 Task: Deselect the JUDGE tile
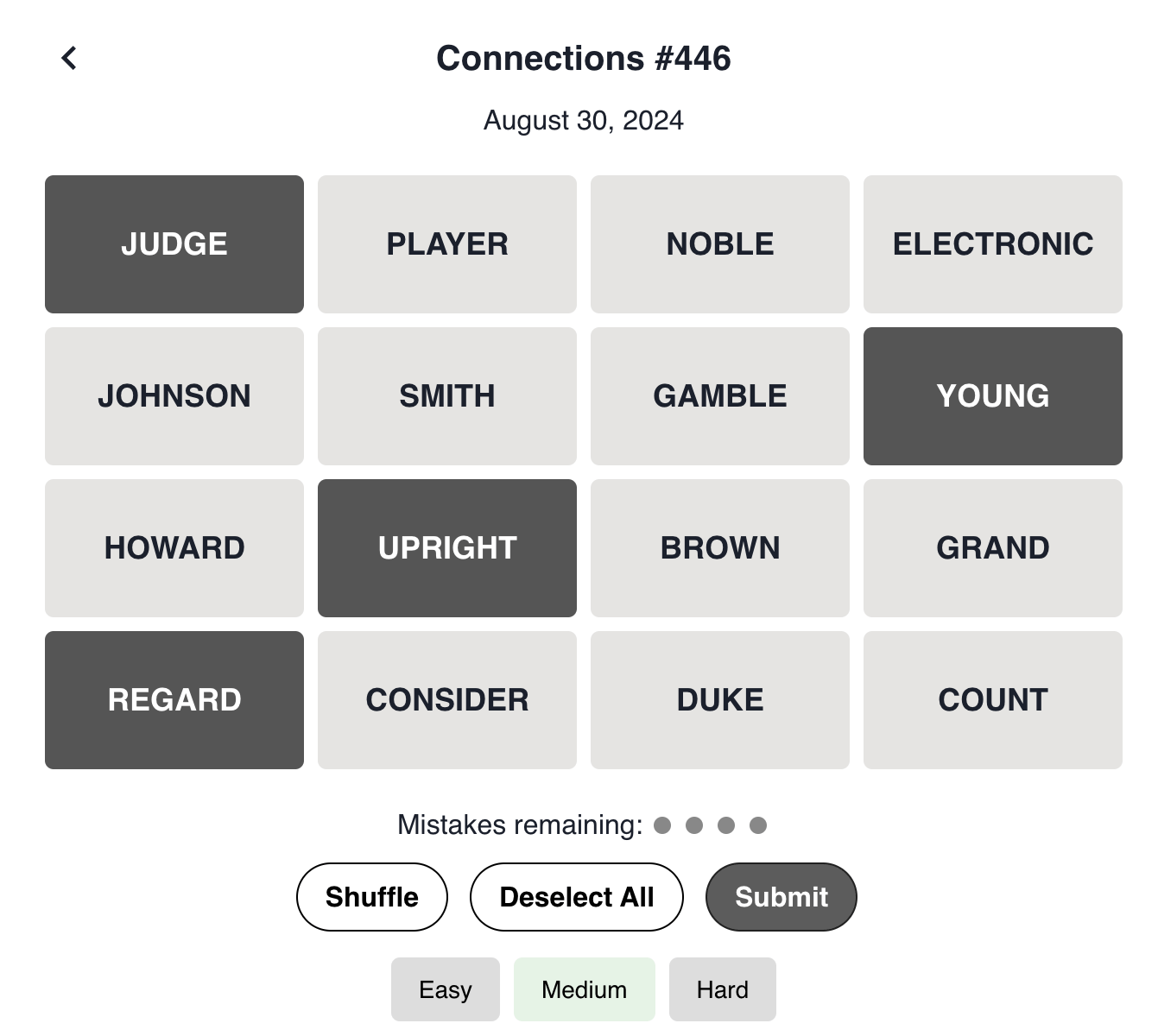[174, 243]
